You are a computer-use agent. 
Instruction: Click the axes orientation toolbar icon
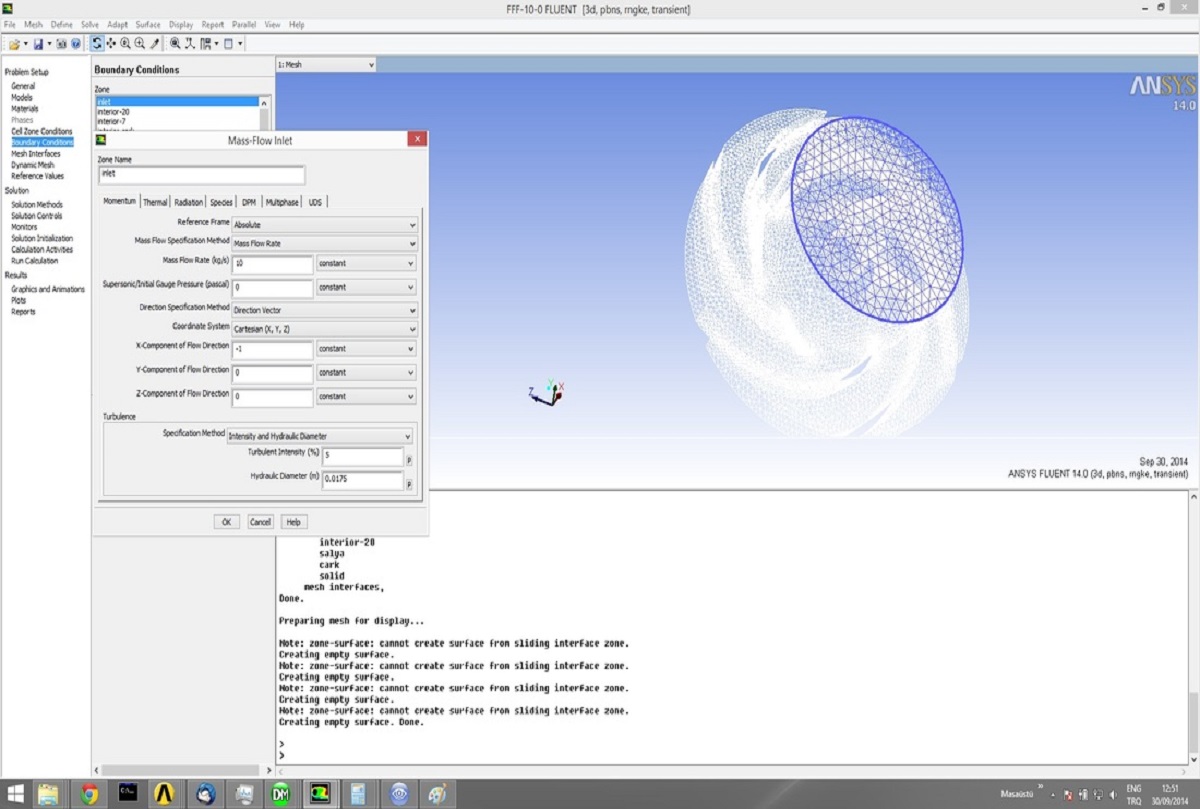pyautogui.click(x=190, y=44)
